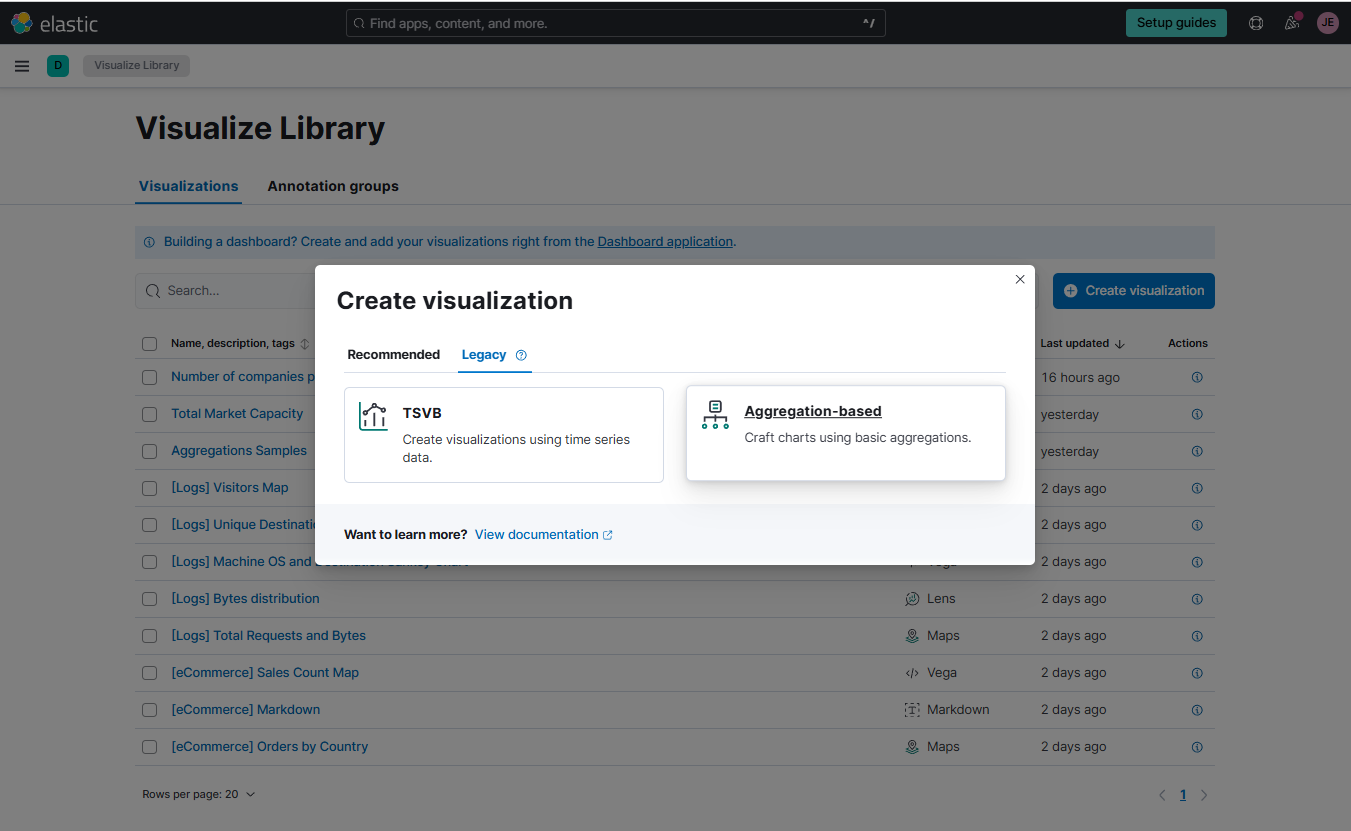Image resolution: width=1351 pixels, height=831 pixels.
Task: Tick the Aggregations Samples row checkbox
Action: pos(149,451)
